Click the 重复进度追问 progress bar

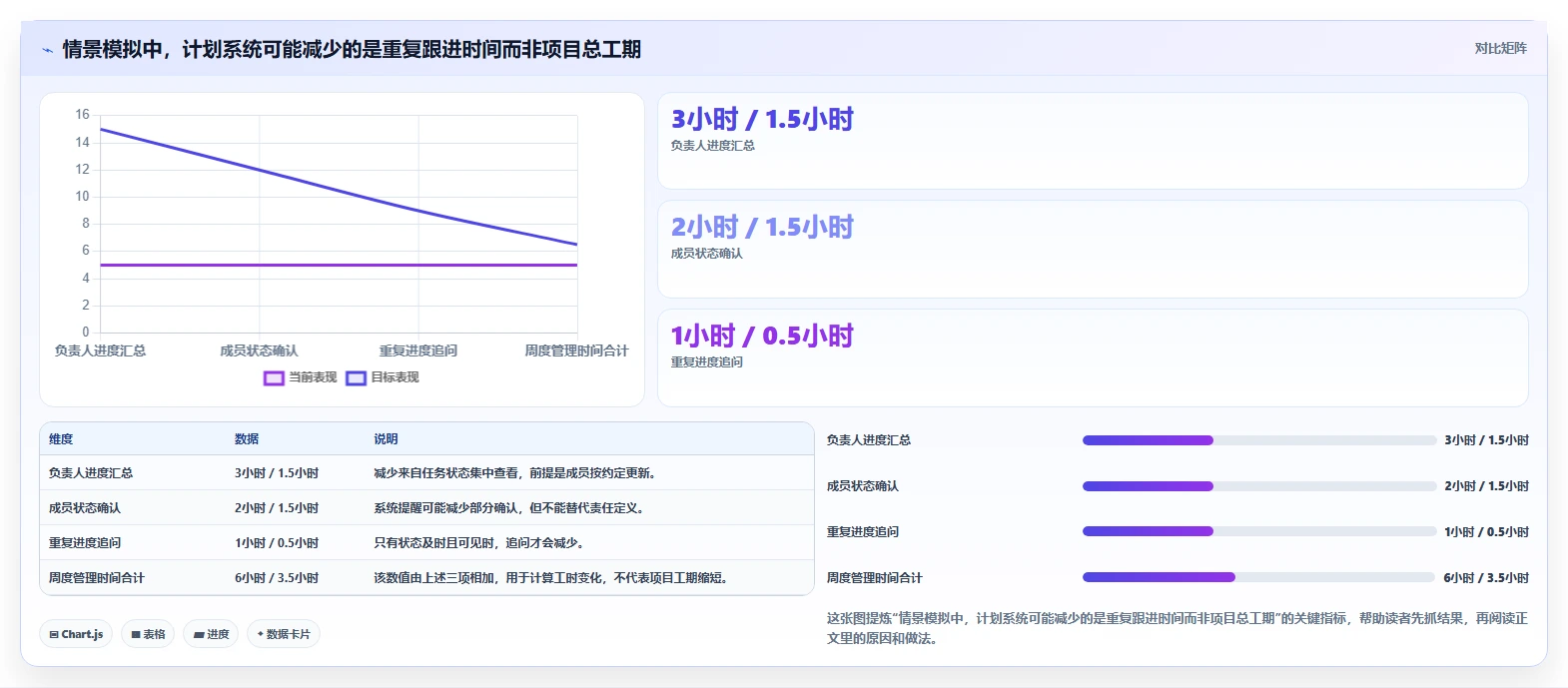(1259, 532)
